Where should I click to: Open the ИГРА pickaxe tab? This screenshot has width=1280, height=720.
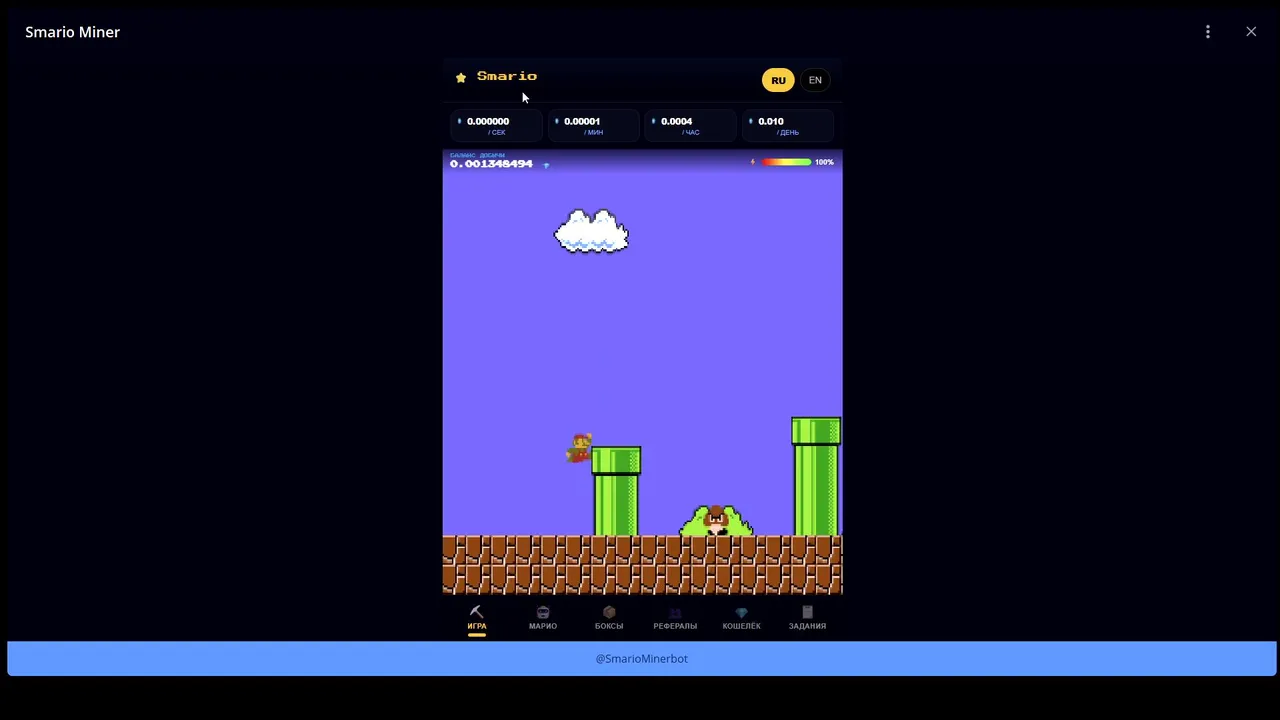click(x=477, y=618)
